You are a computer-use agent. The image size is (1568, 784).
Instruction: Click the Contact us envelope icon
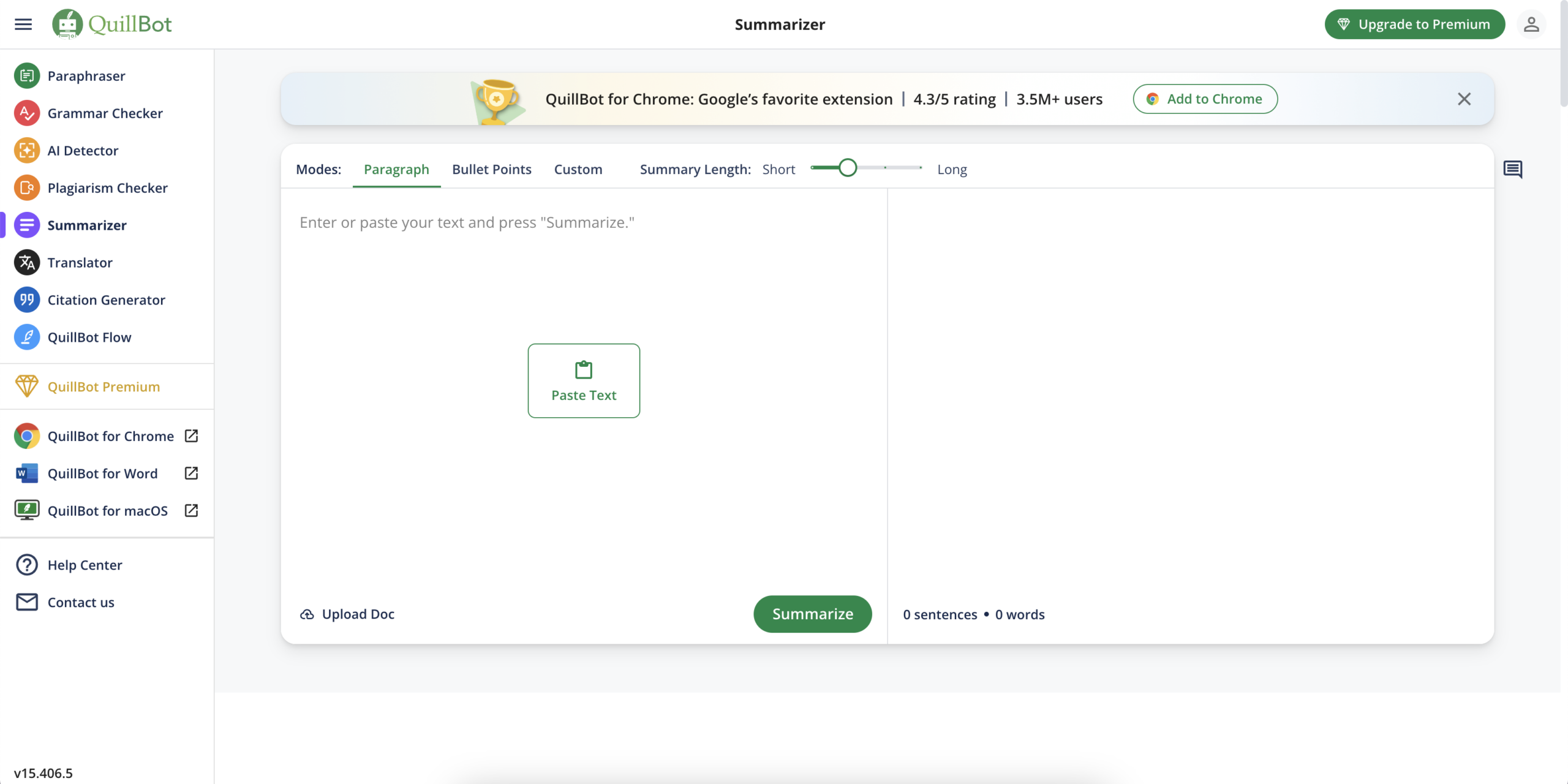(x=27, y=602)
